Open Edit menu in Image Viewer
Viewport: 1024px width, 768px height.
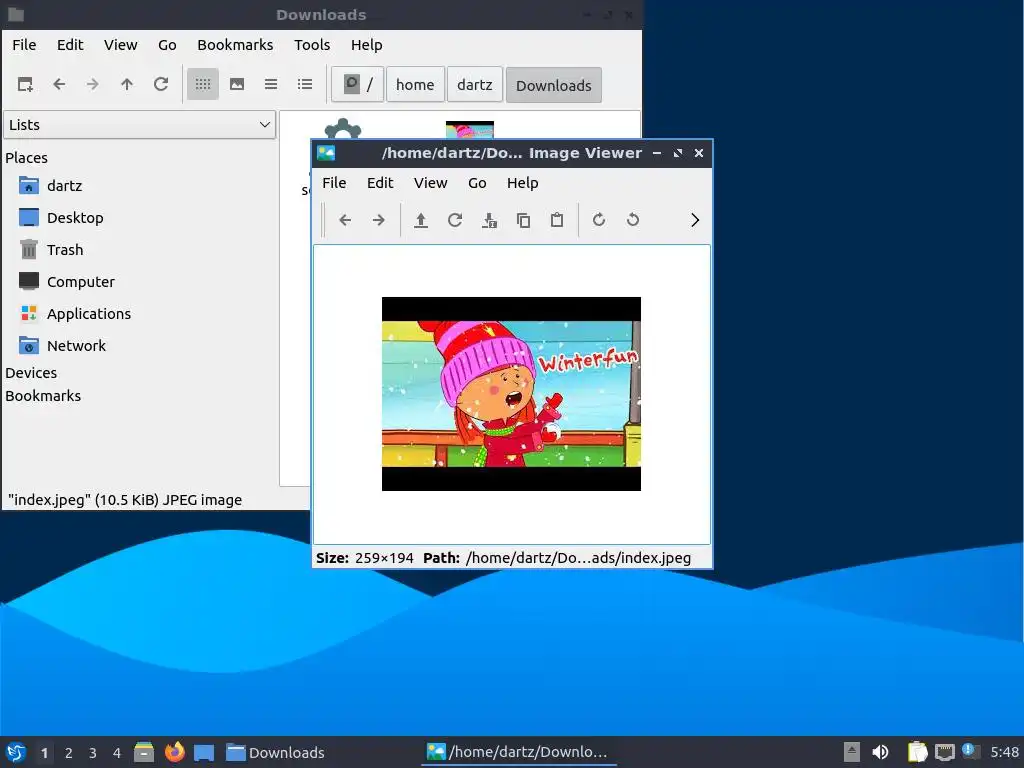(x=380, y=183)
